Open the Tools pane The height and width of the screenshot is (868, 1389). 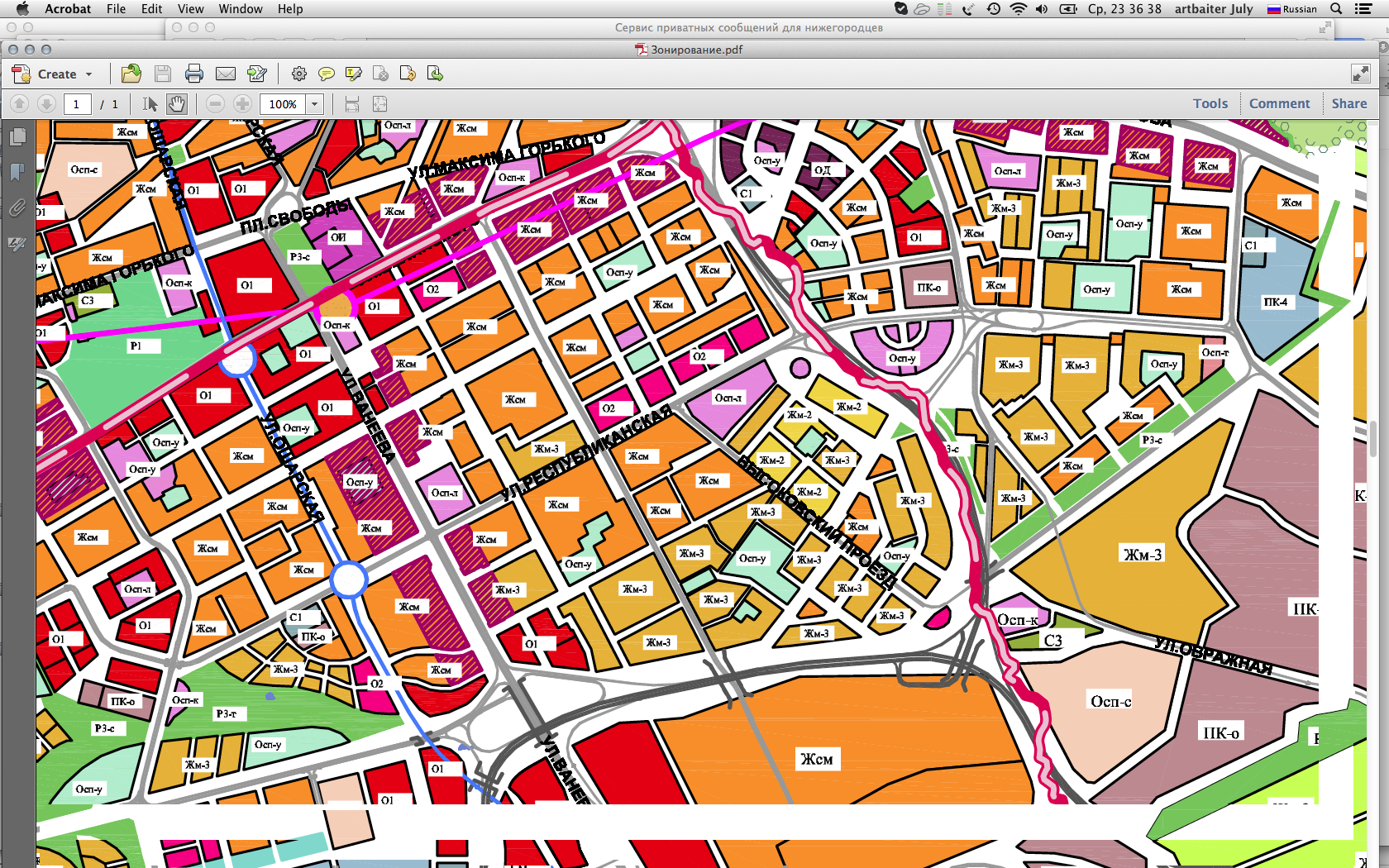click(1210, 103)
